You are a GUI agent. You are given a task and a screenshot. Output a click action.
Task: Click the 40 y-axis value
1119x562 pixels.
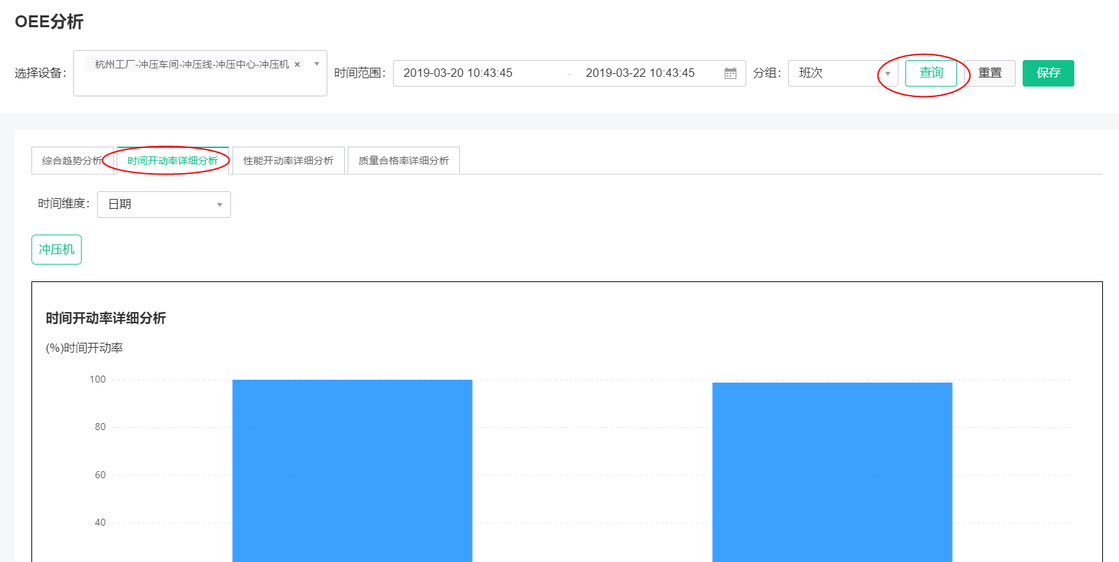(x=101, y=523)
